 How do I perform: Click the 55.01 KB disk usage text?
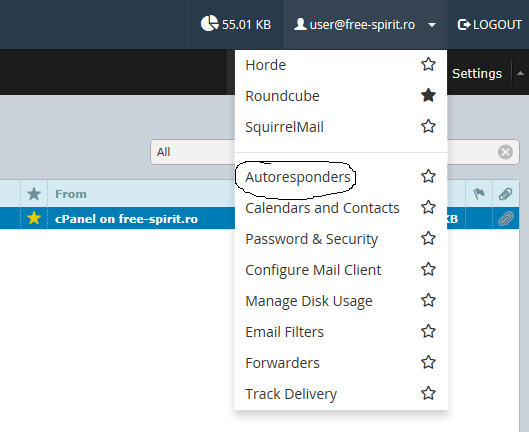pos(247,25)
